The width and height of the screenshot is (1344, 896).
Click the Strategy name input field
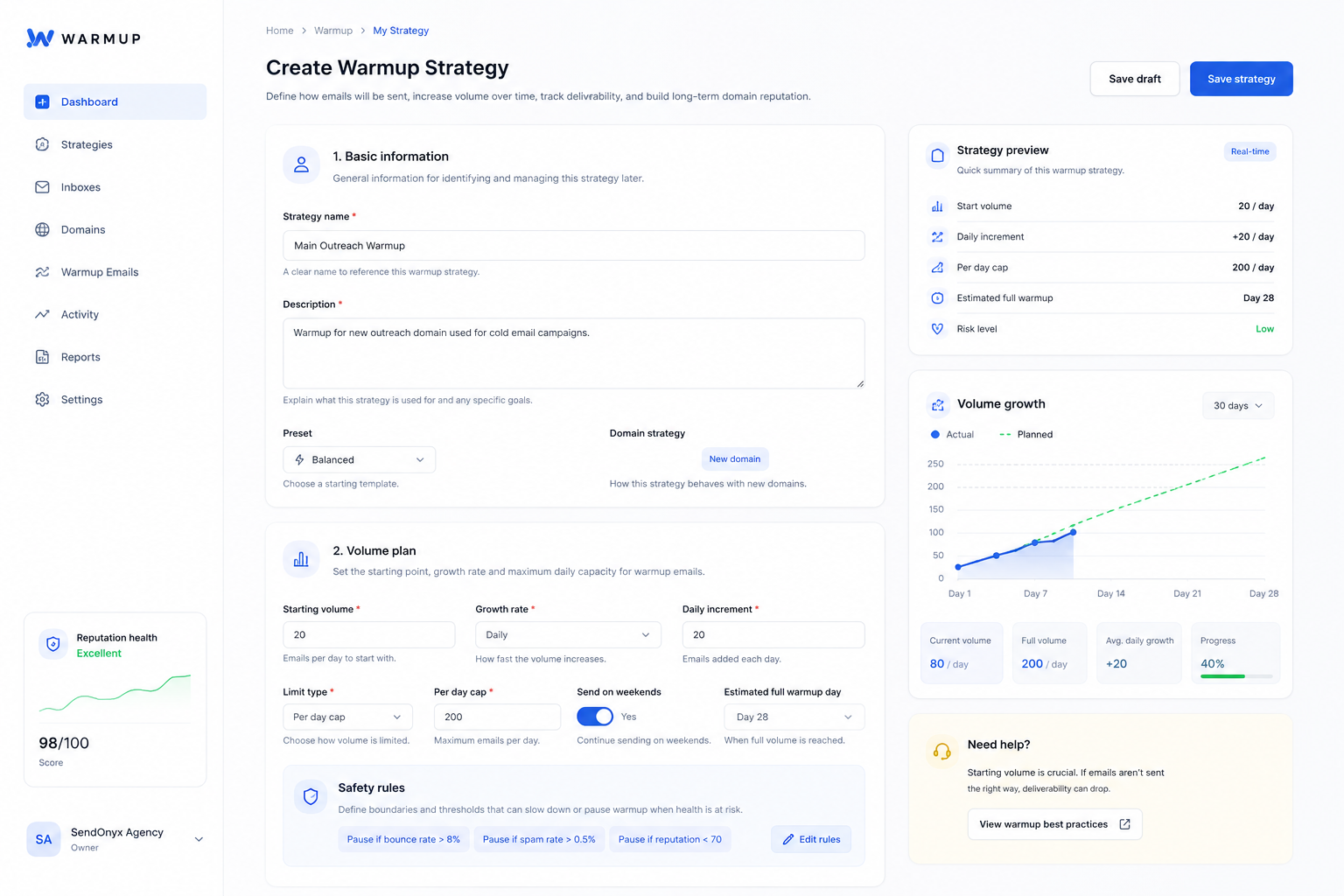click(574, 246)
